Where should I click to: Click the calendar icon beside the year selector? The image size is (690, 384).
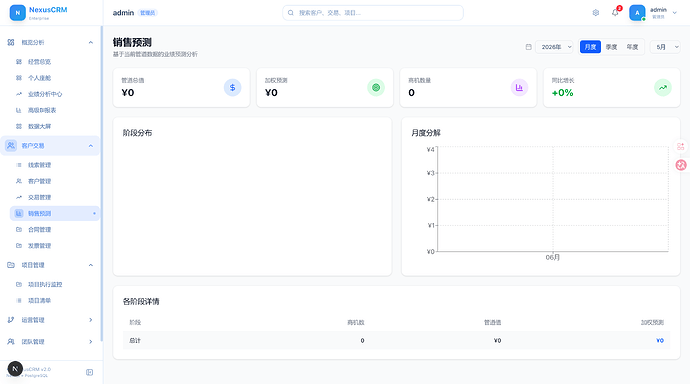529,47
